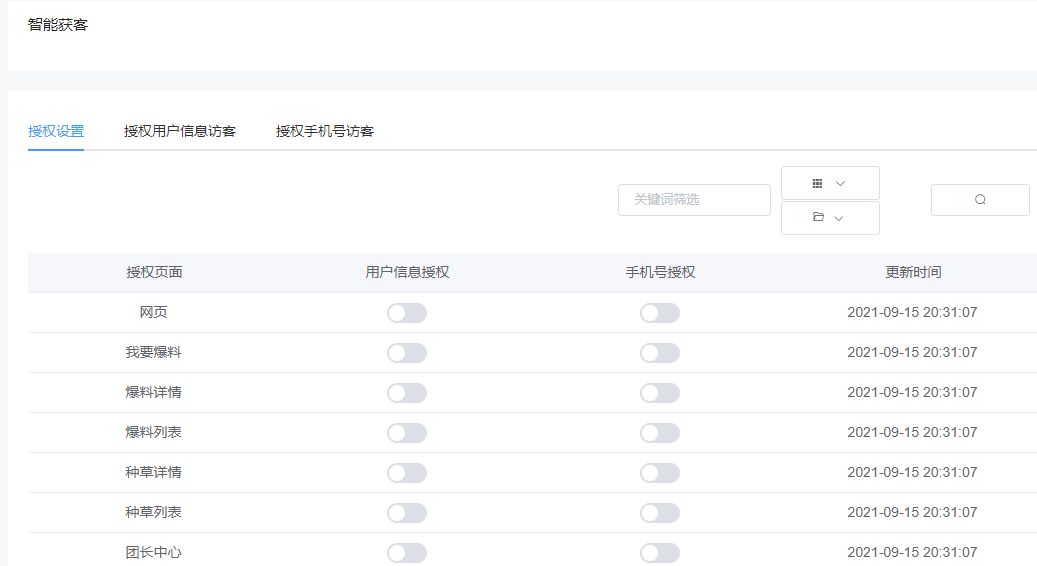The image size is (1037, 566).
Task: Select the 爆料列表 page name cell
Action: click(x=153, y=432)
